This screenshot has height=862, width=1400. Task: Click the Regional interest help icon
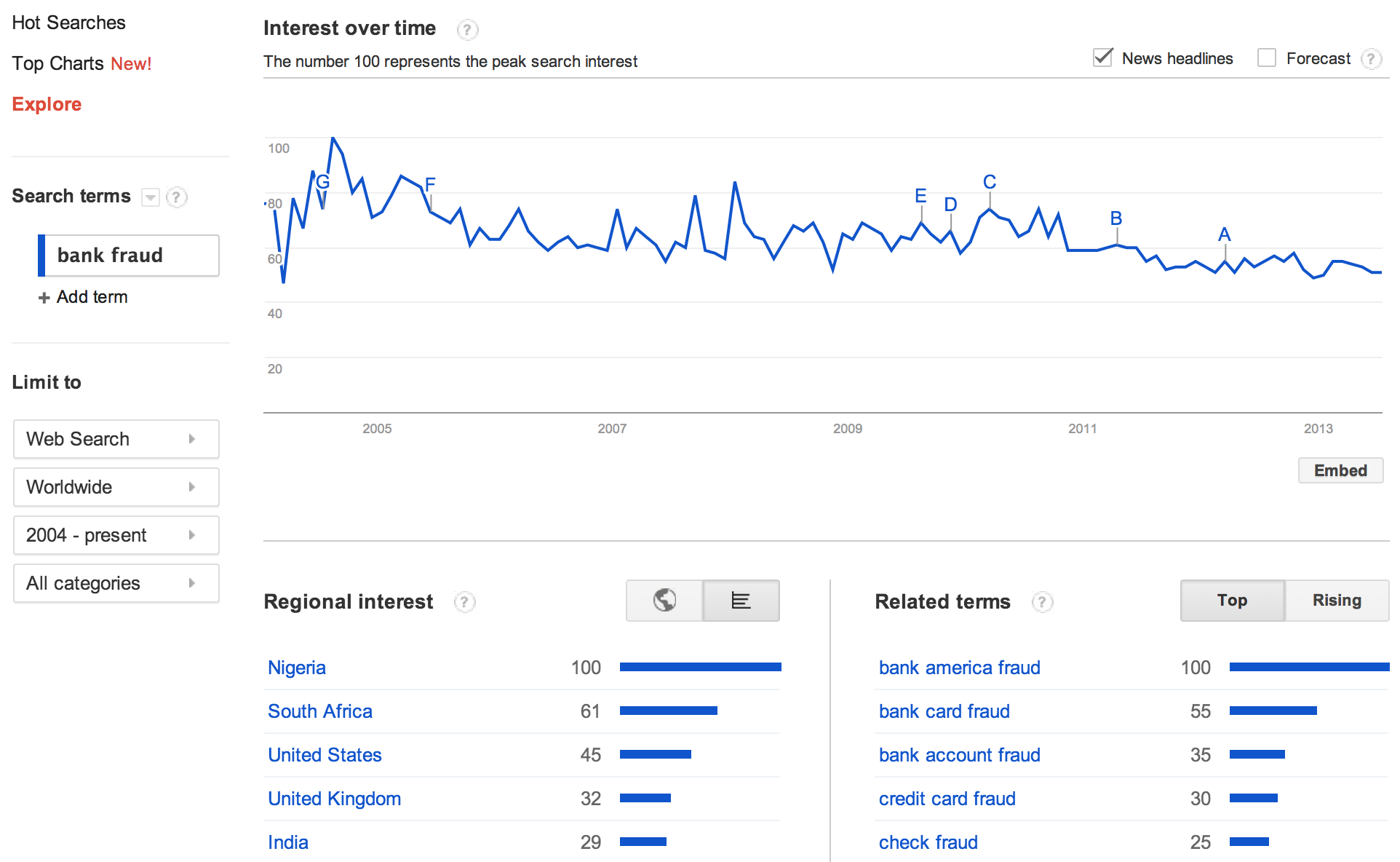464,602
